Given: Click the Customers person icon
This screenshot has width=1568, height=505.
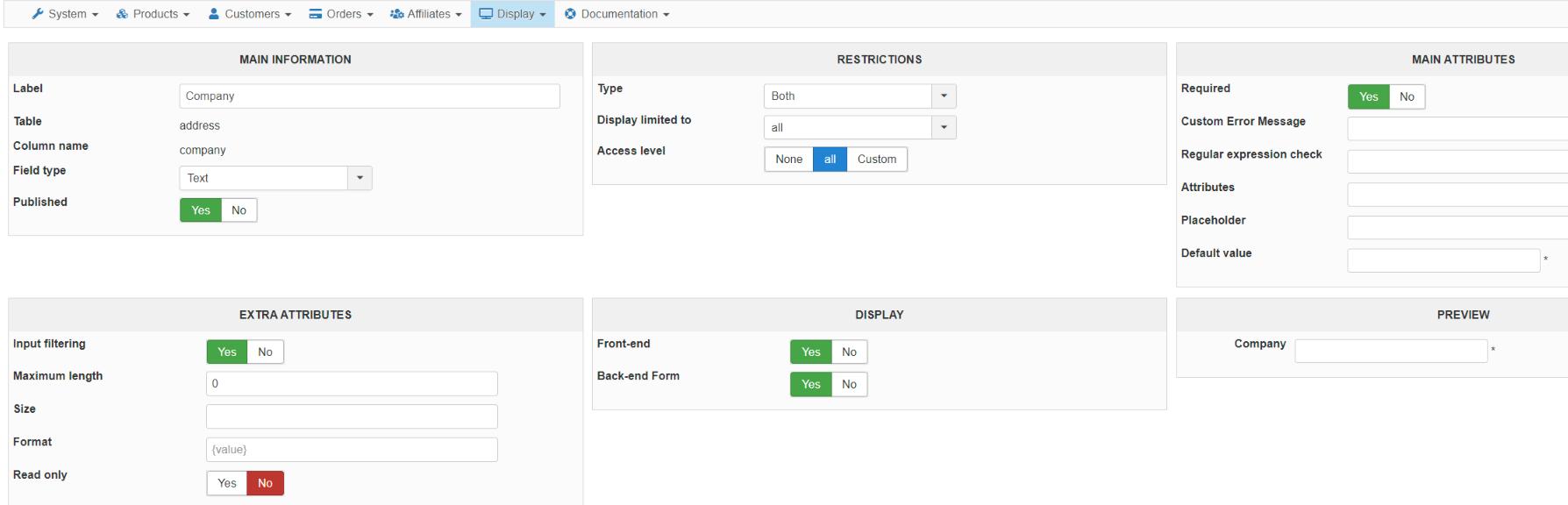Looking at the screenshot, I should point(214,14).
